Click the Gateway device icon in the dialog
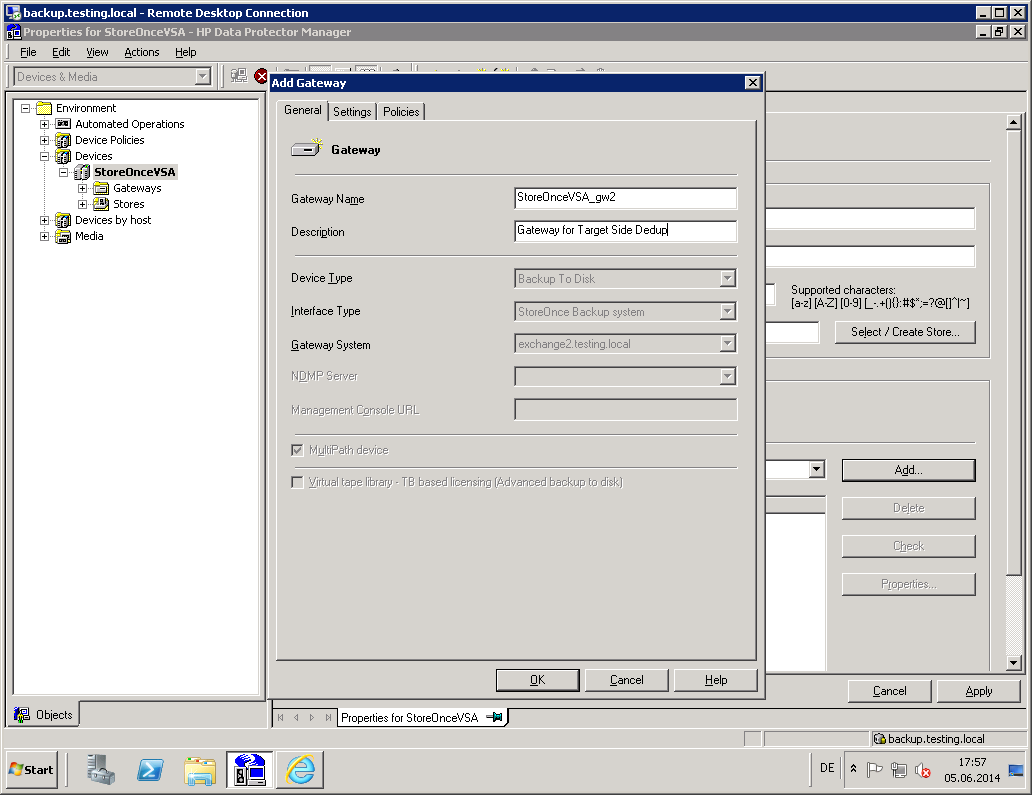Viewport: 1032px width, 795px height. tap(307, 149)
